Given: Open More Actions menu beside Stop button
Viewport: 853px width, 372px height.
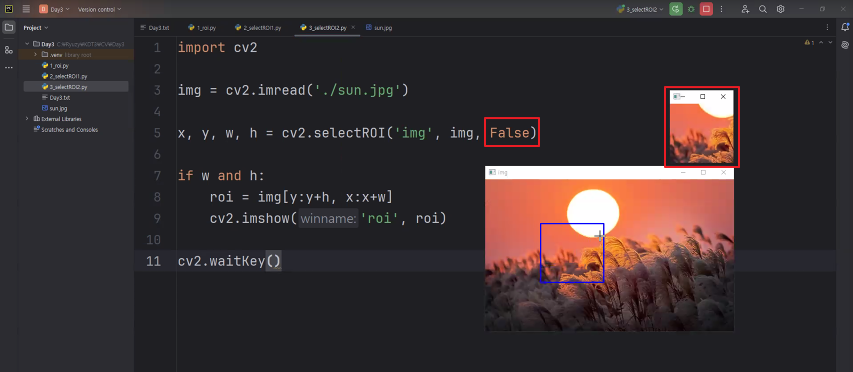Looking at the screenshot, I should point(721,9).
